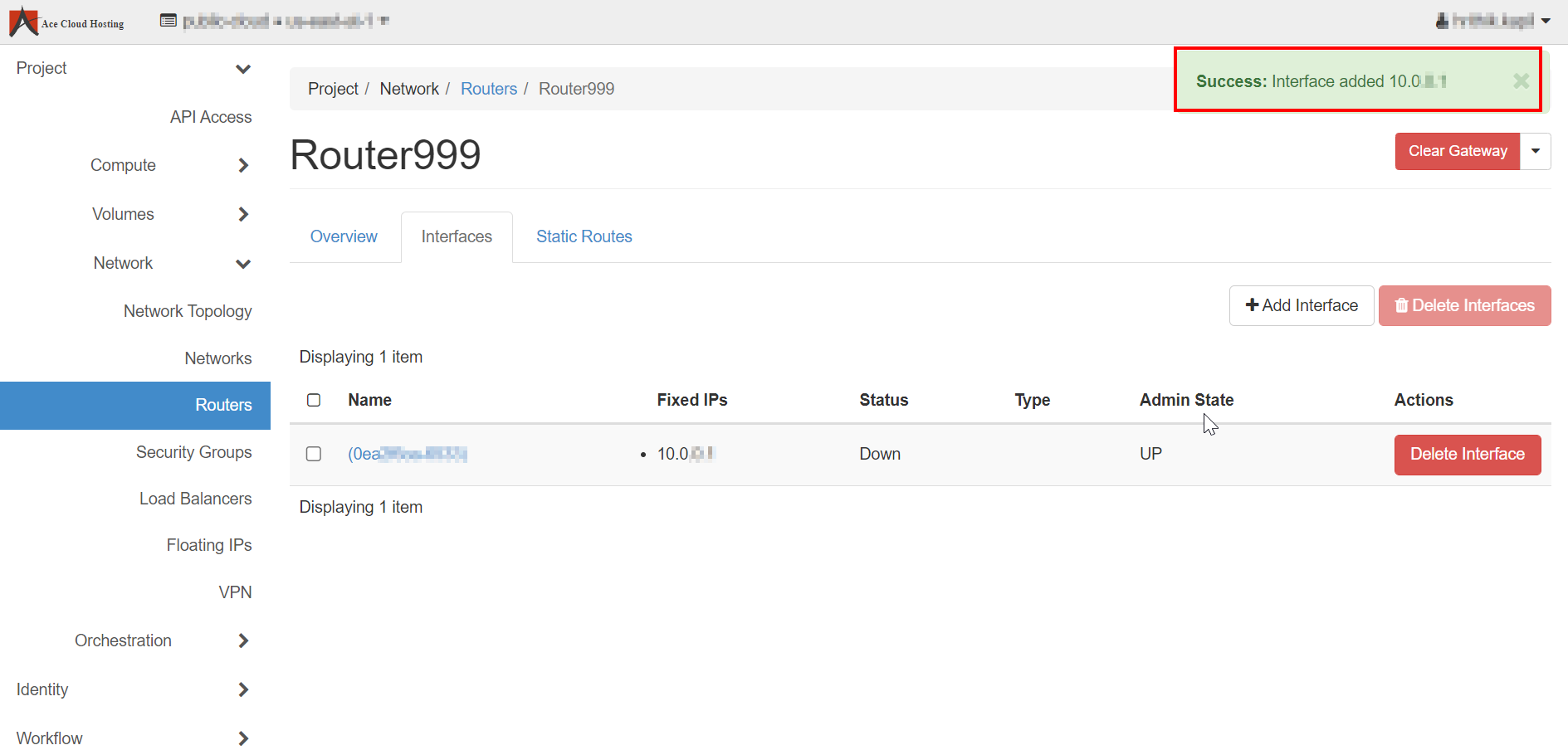Collapse the Network section chevron

[243, 264]
